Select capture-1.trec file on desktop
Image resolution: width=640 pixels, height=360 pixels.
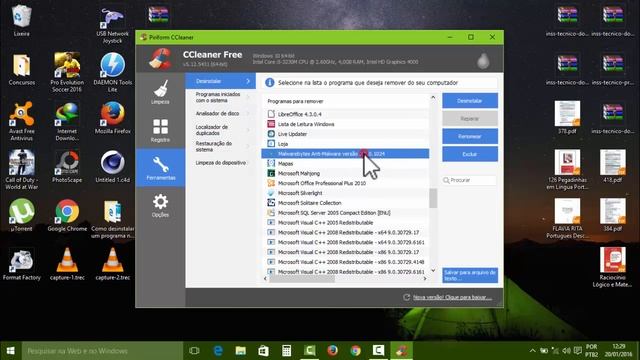tap(67, 264)
